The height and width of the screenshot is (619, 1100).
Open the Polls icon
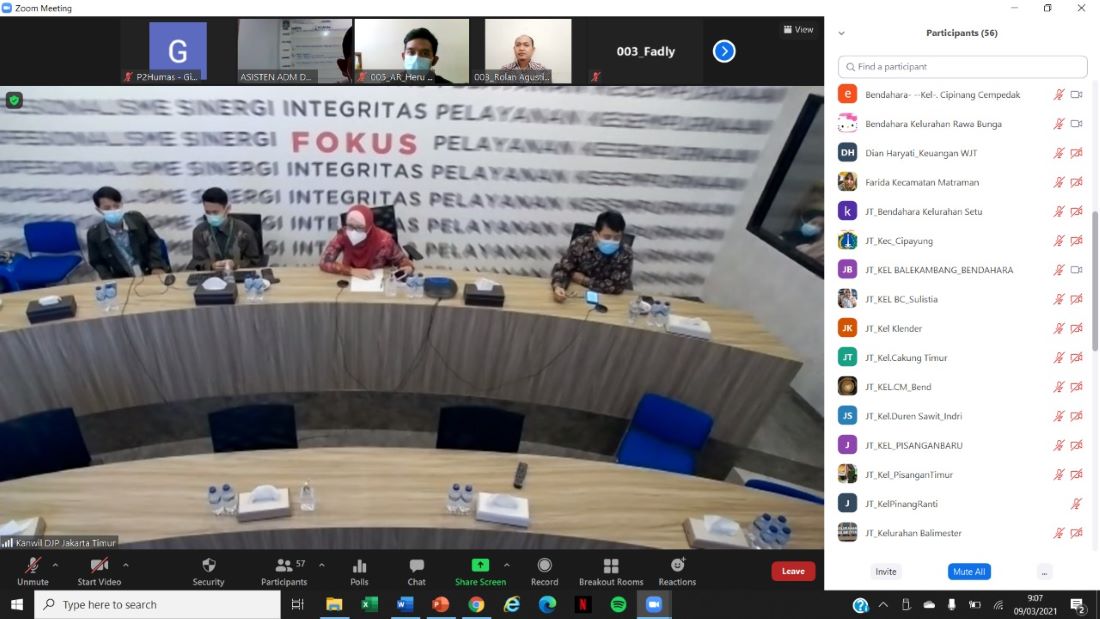click(359, 566)
